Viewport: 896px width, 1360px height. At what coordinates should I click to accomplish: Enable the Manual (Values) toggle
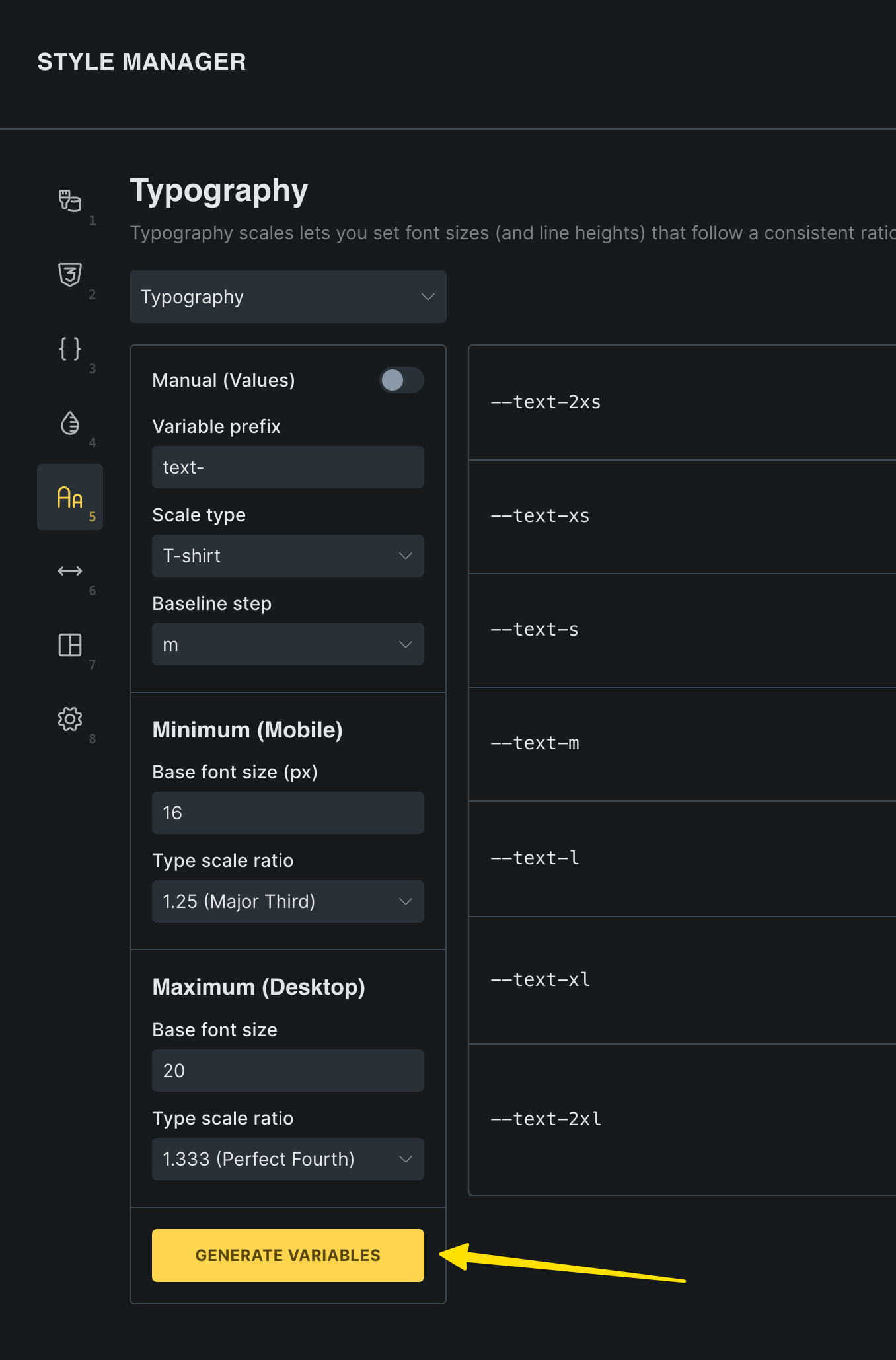[401, 380]
